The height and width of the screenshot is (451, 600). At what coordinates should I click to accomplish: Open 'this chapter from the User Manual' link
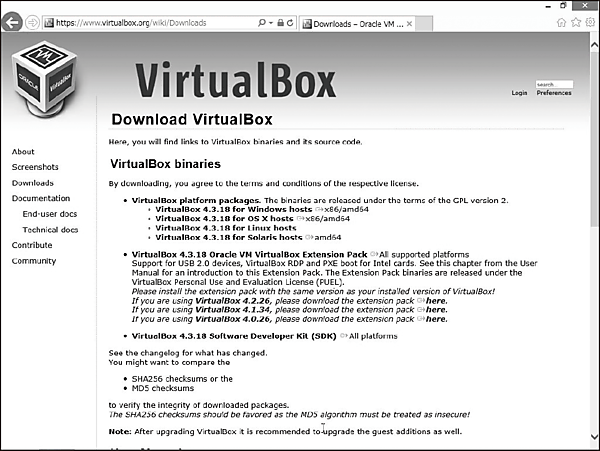tap(334, 268)
